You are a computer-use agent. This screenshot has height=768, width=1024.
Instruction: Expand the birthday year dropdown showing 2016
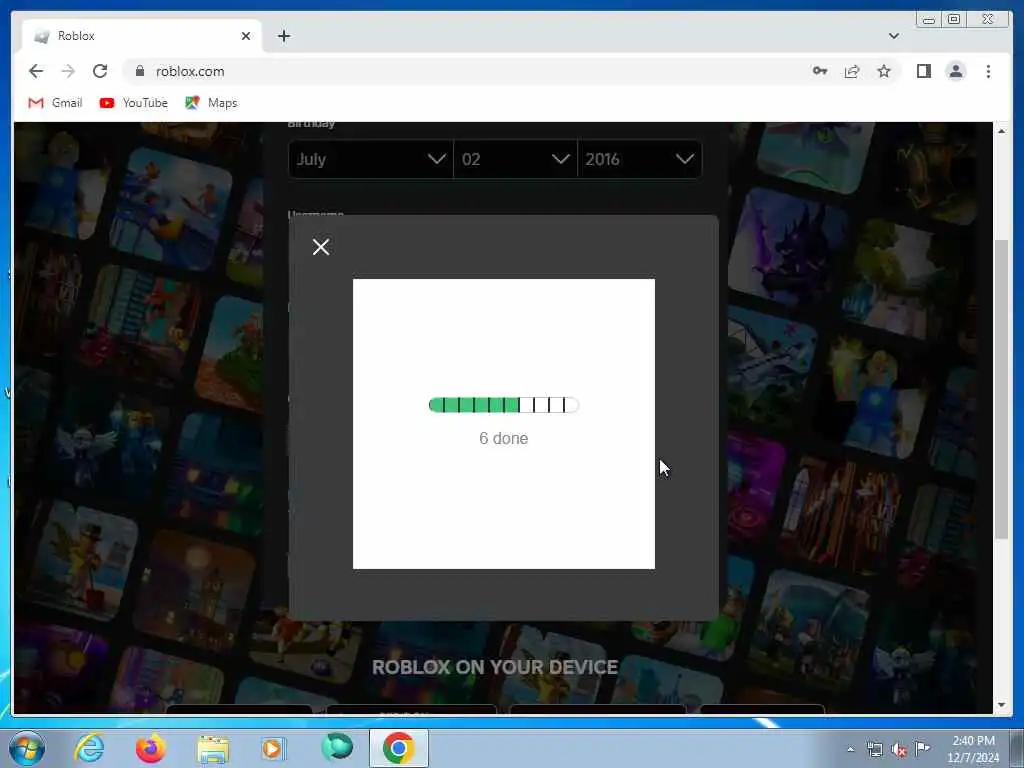[x=639, y=159]
